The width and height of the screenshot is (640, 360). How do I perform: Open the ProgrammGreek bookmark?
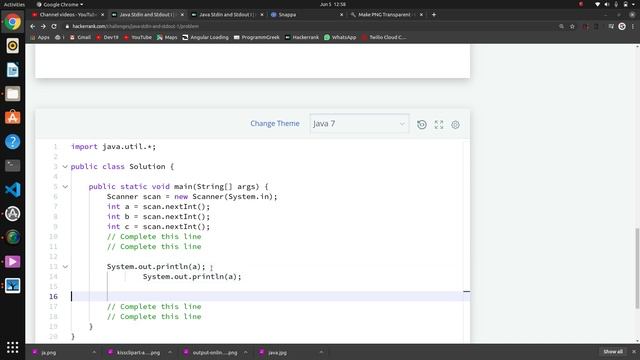256,37
